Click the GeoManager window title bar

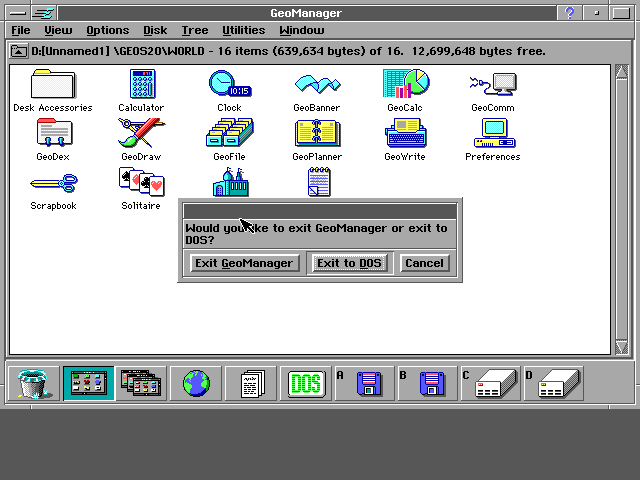(x=307, y=13)
